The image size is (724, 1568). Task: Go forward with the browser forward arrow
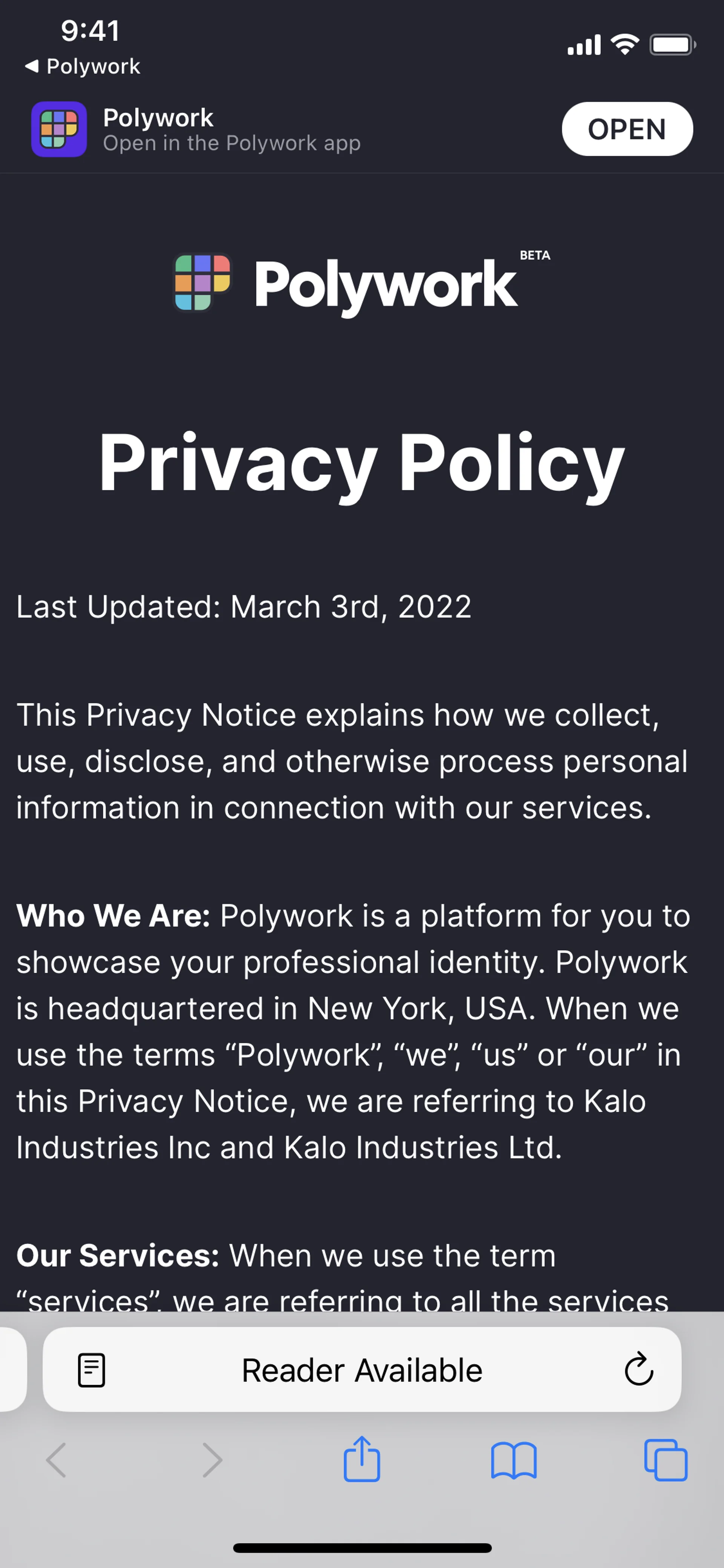212,1460
